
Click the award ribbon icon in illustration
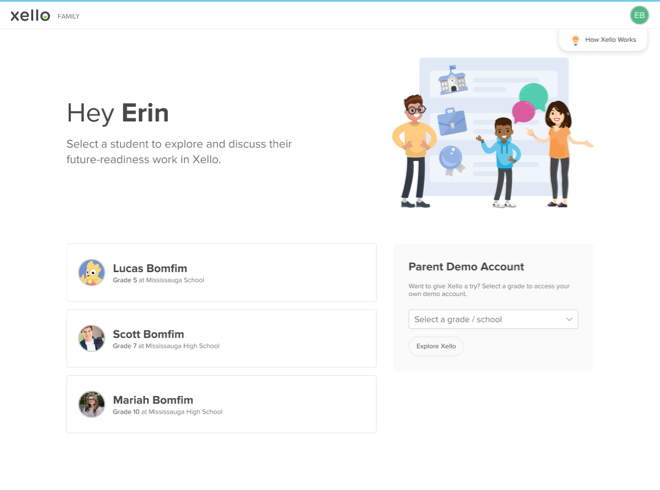coord(452,160)
